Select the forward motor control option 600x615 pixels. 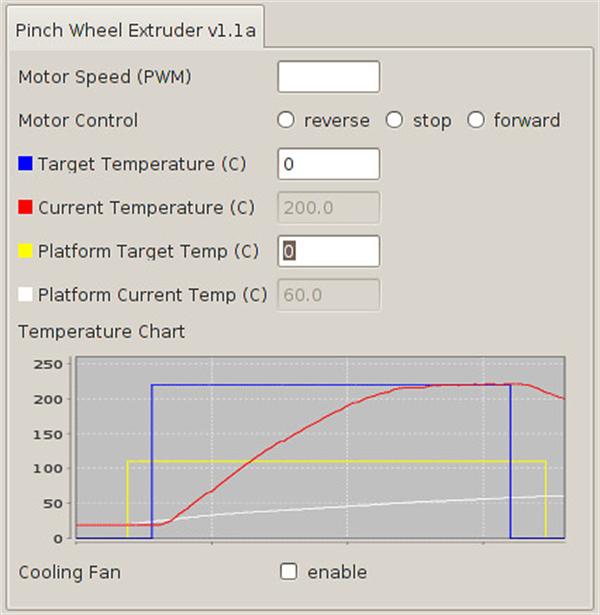[x=476, y=121]
